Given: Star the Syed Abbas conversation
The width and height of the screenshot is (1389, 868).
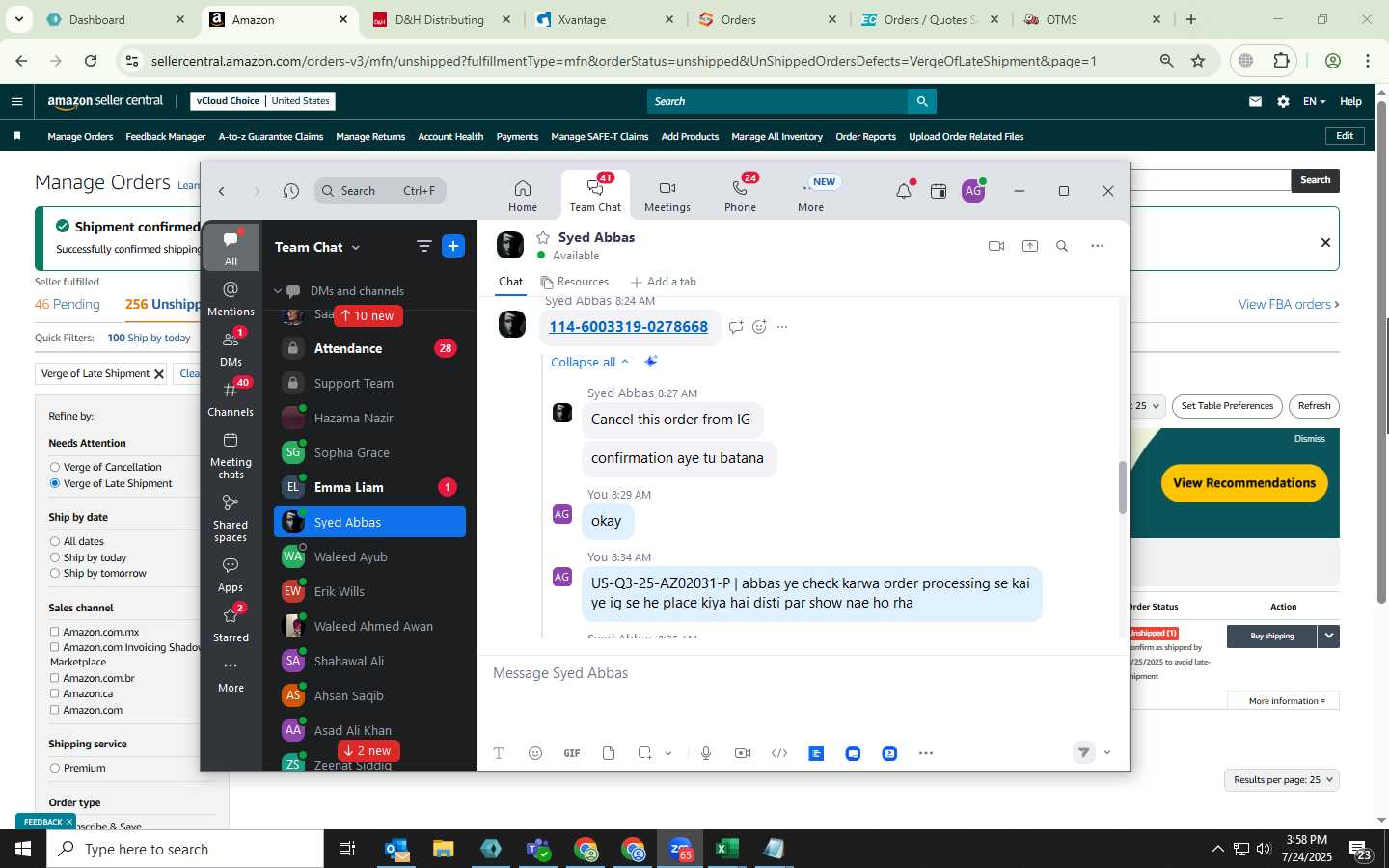Looking at the screenshot, I should click(543, 237).
